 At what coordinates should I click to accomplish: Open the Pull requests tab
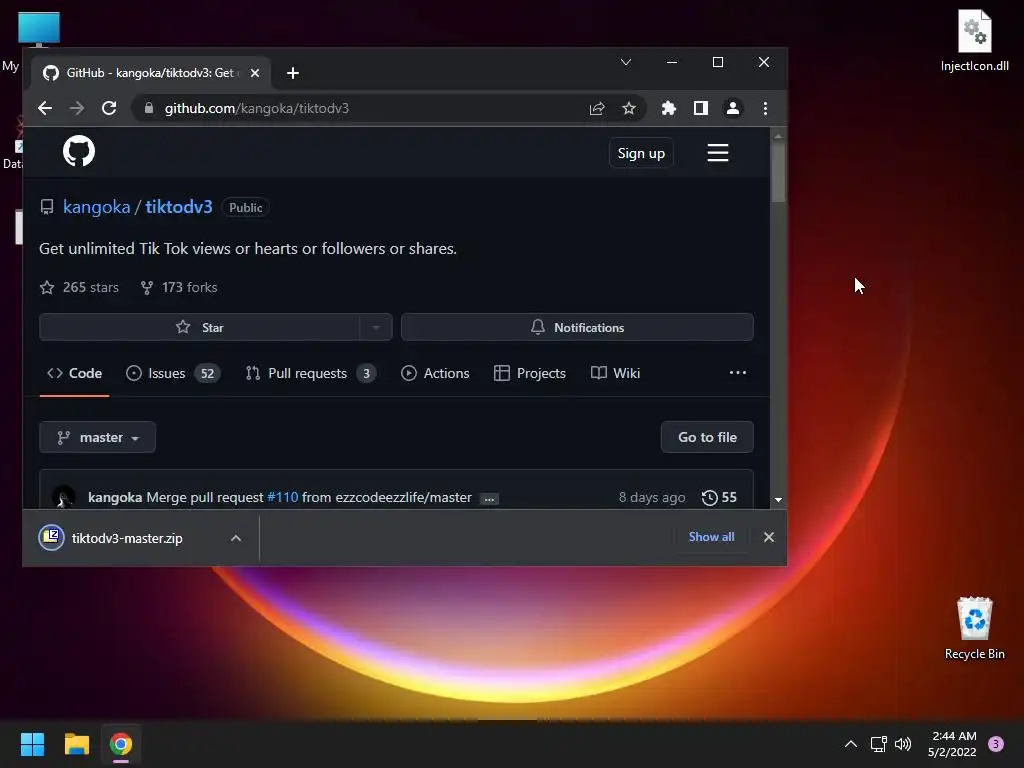[x=310, y=374]
